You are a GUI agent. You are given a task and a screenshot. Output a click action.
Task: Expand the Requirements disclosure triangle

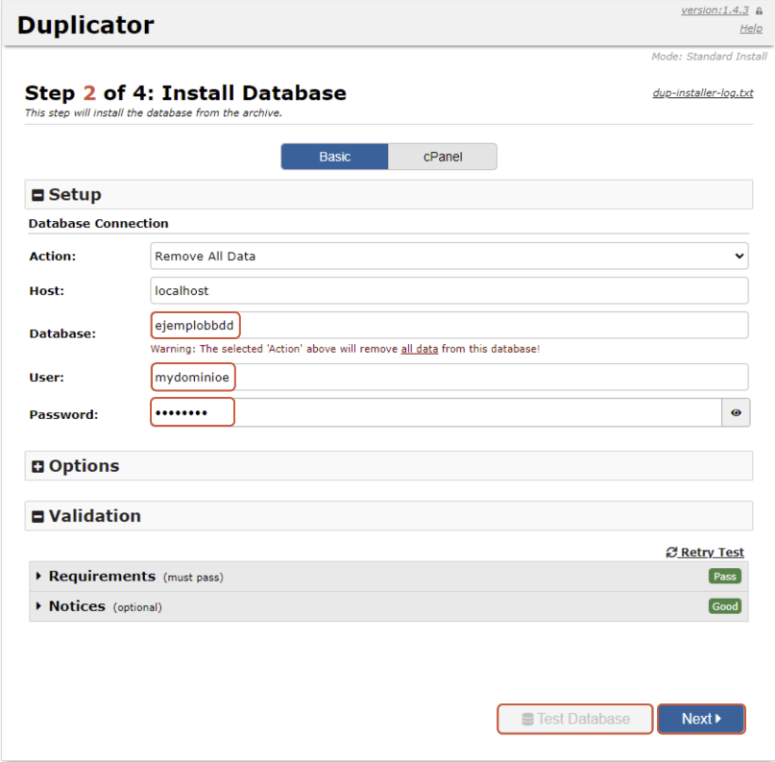pyautogui.click(x=39, y=576)
